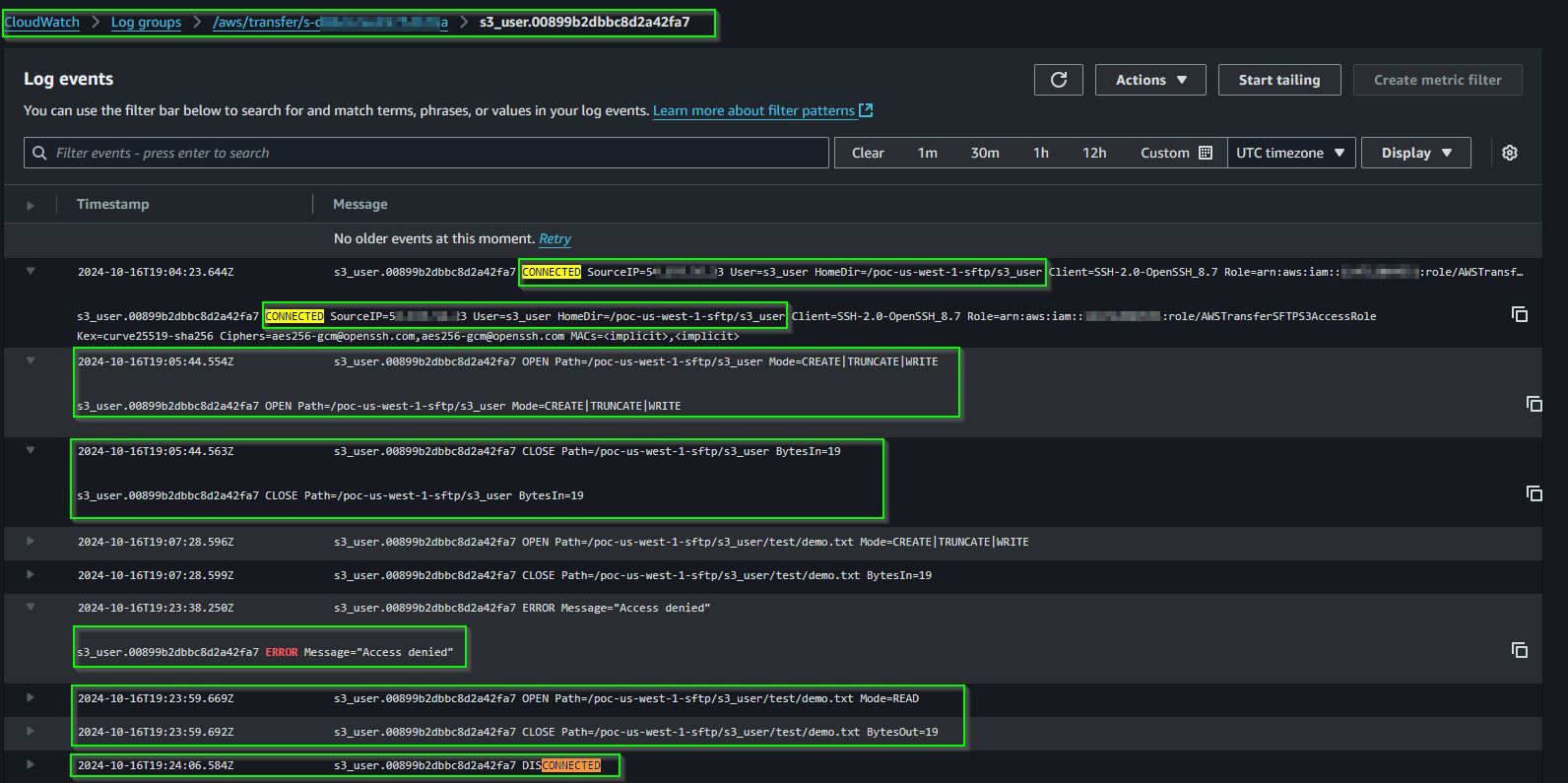
Task: Toggle expand-all arrow in table header
Action: [31, 205]
